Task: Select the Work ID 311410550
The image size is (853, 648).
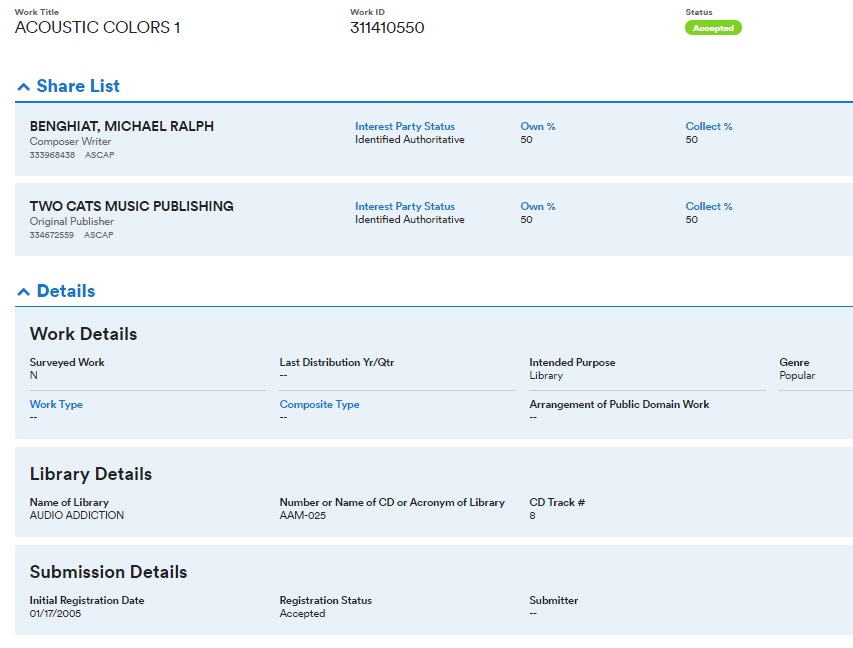Action: (x=387, y=28)
